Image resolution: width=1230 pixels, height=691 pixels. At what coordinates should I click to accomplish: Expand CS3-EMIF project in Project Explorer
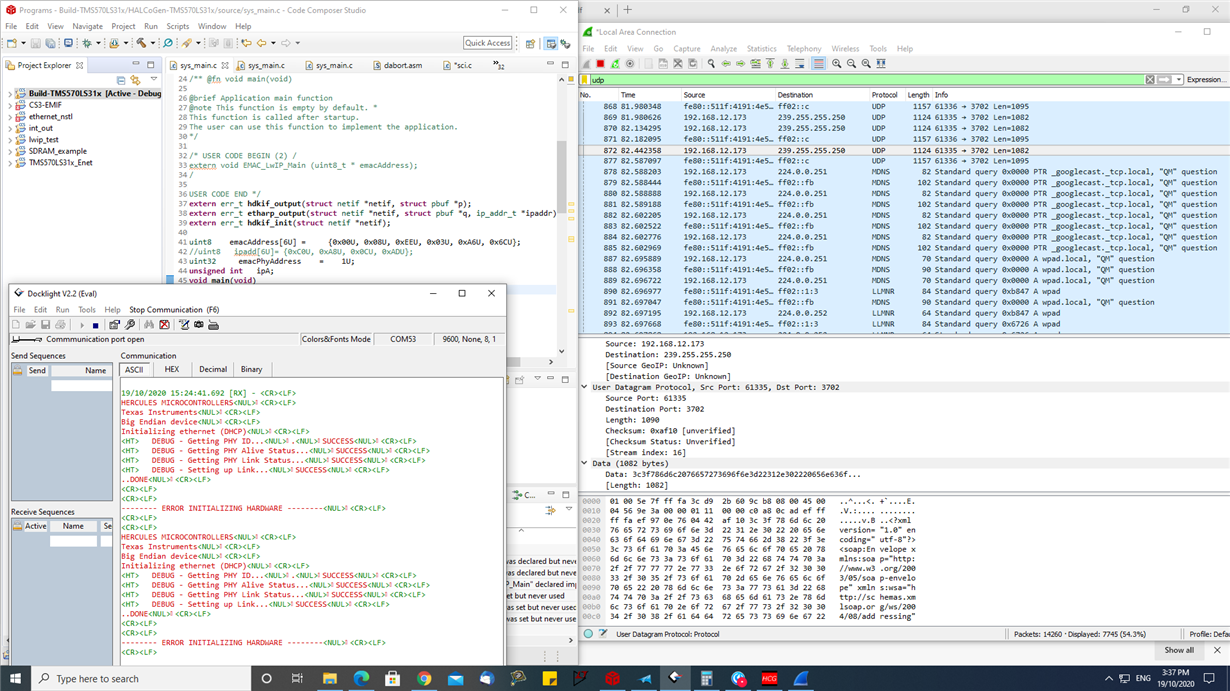click(10, 105)
